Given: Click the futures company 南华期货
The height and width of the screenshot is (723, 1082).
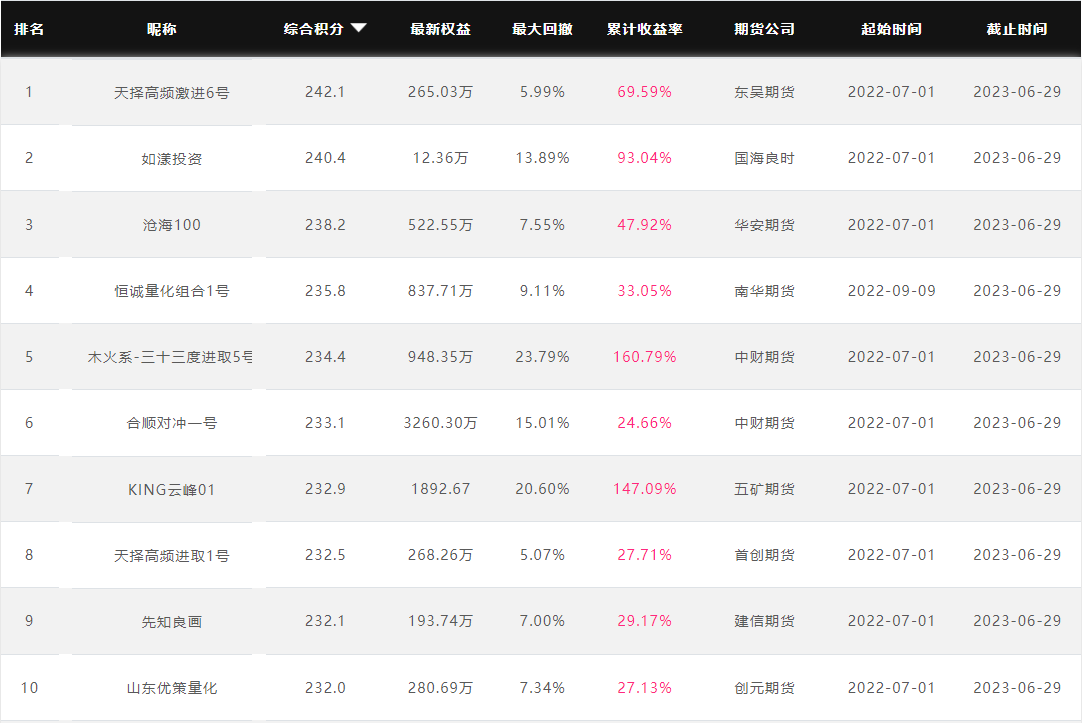Looking at the screenshot, I should click(764, 290).
